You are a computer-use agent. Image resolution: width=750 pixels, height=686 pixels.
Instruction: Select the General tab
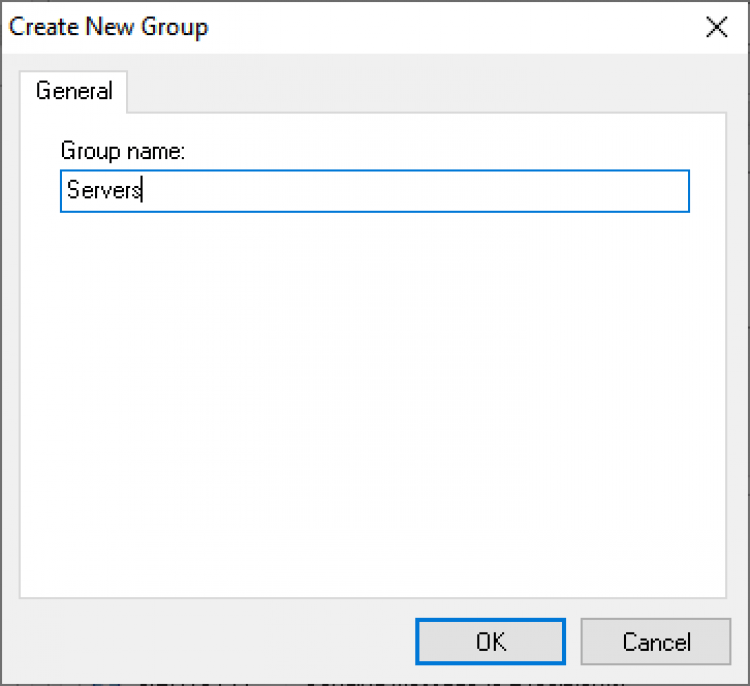coord(74,91)
